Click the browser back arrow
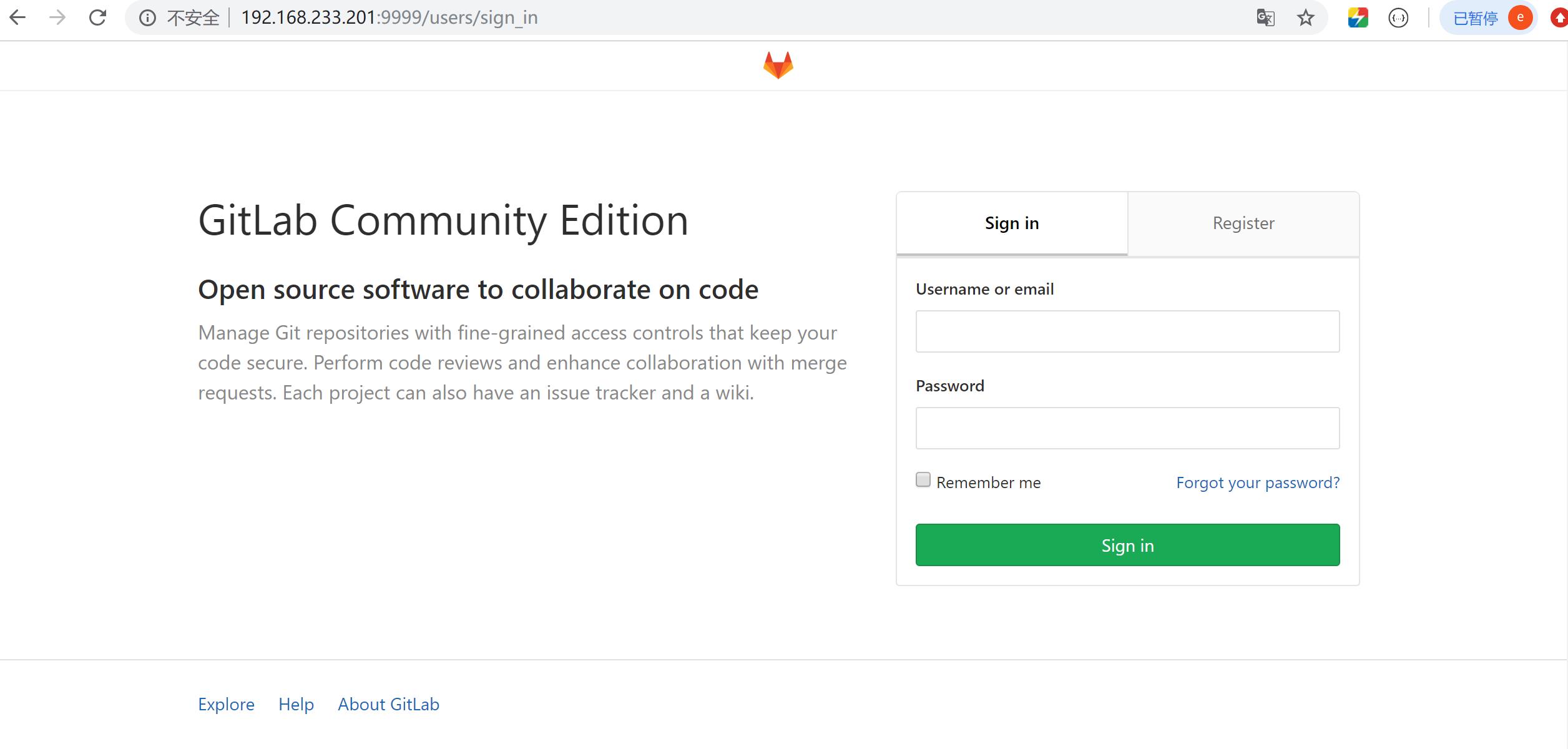The image size is (1568, 749). coord(18,17)
